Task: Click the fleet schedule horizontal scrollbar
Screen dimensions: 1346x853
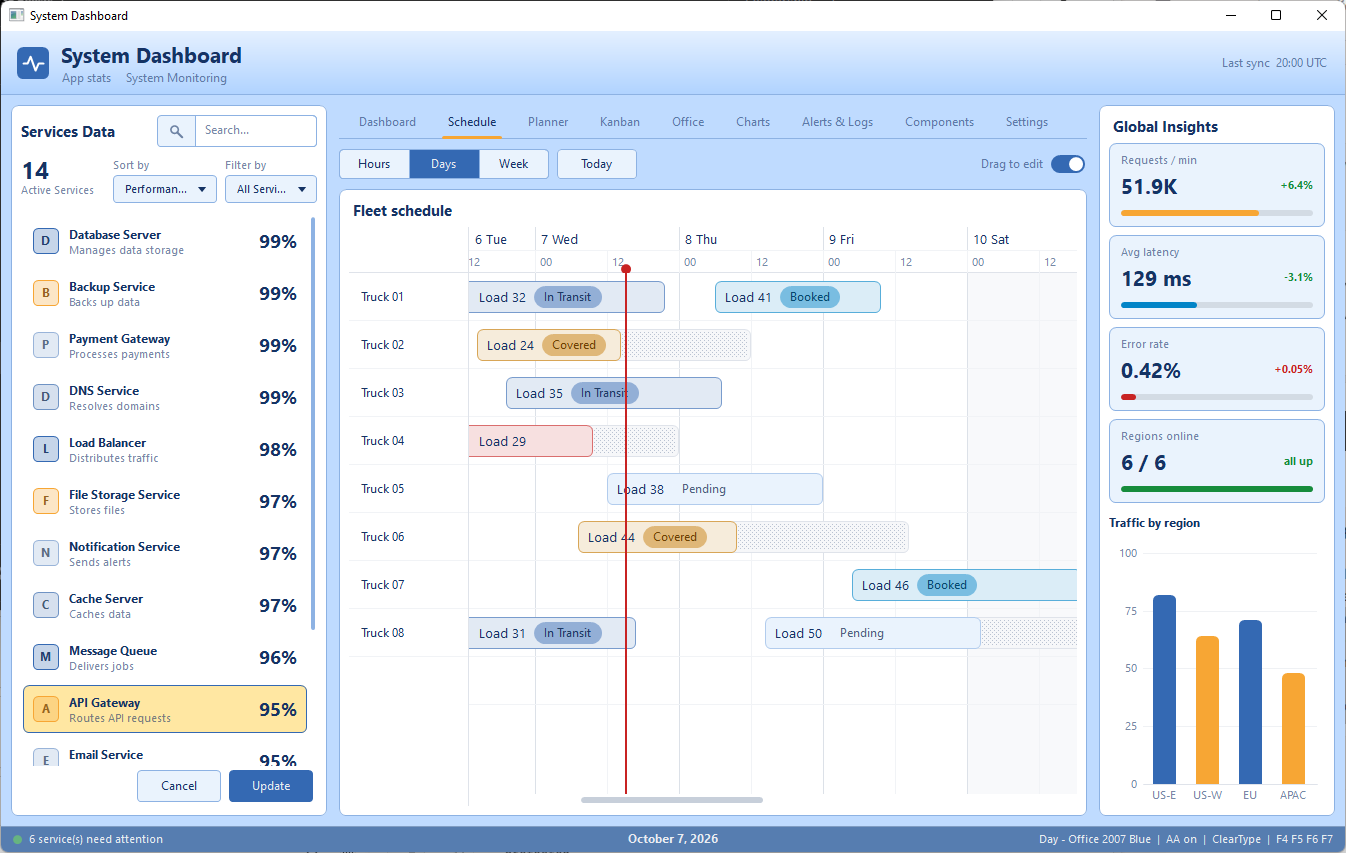Action: pyautogui.click(x=672, y=800)
